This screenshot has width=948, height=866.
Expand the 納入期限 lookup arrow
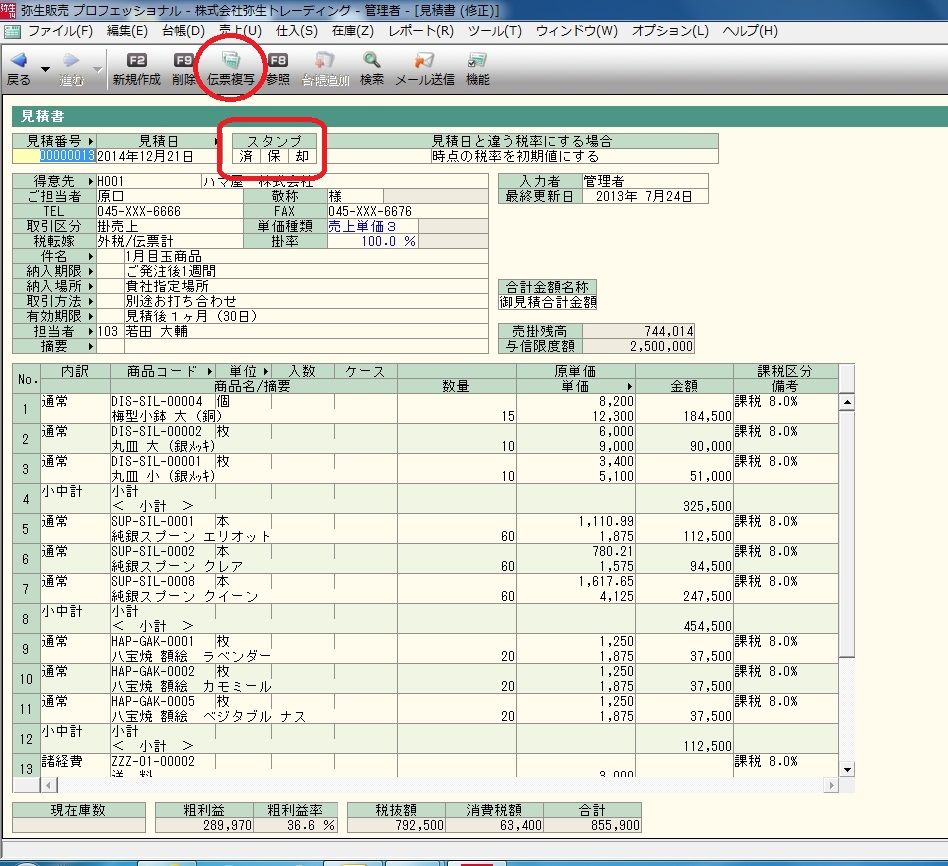[x=91, y=272]
